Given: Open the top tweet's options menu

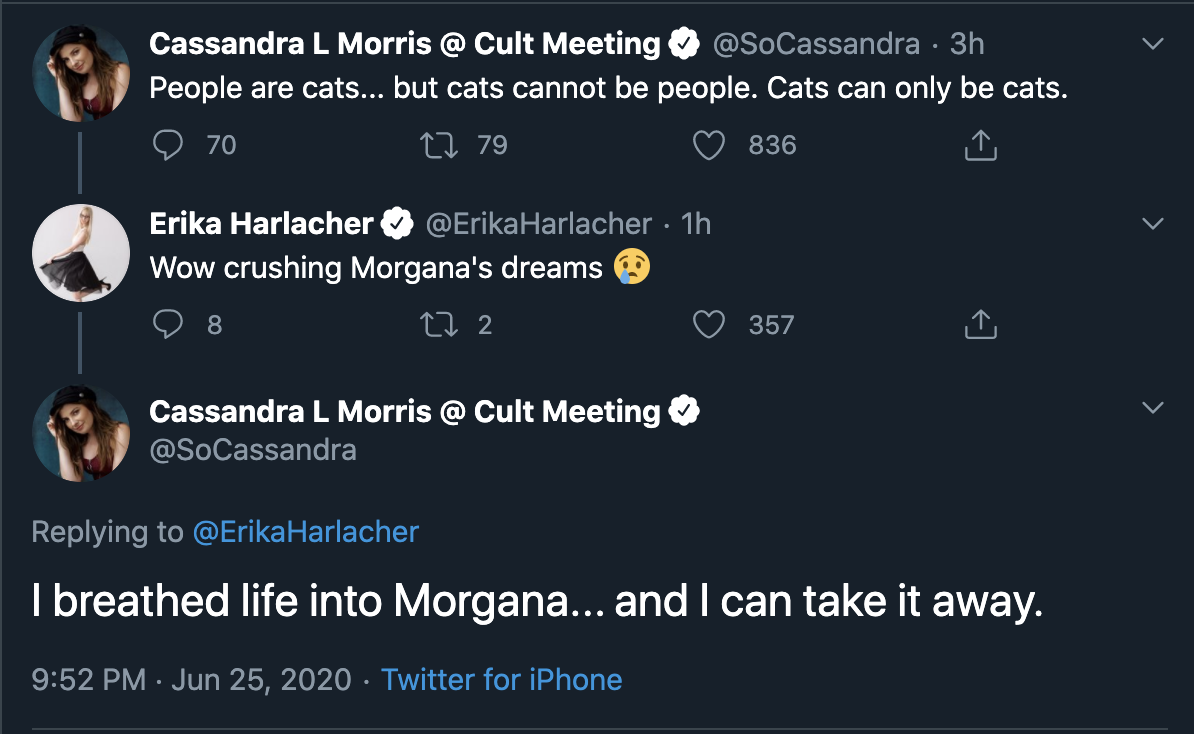Looking at the screenshot, I should coord(1152,42).
